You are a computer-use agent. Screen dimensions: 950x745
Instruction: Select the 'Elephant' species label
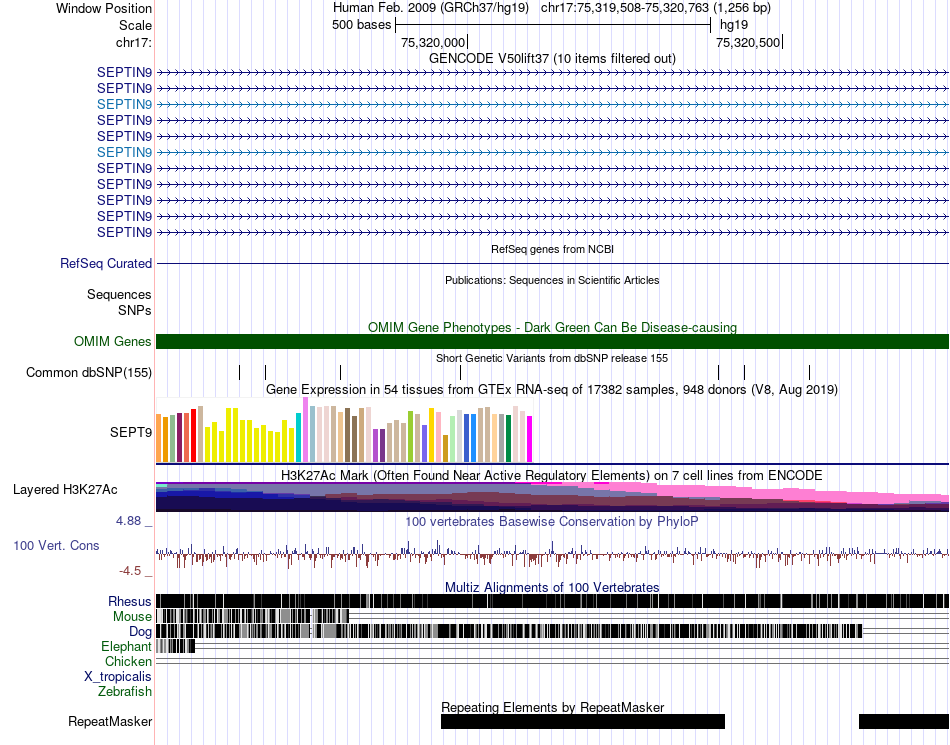pos(126,647)
